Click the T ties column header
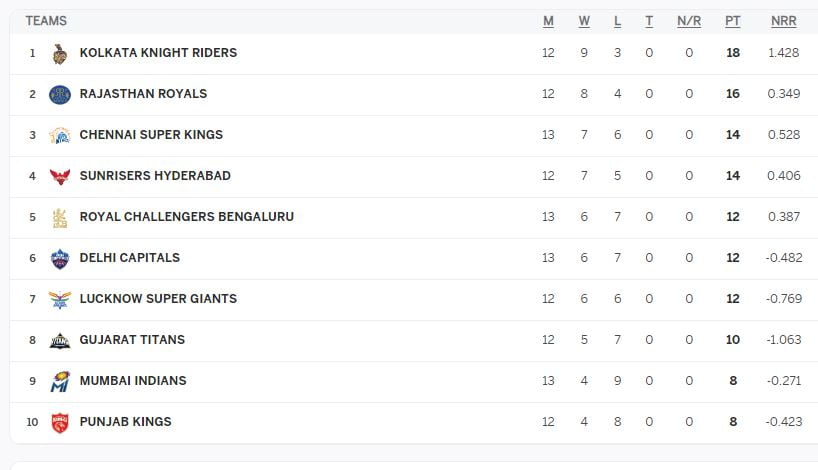818x470 pixels. [x=649, y=21]
